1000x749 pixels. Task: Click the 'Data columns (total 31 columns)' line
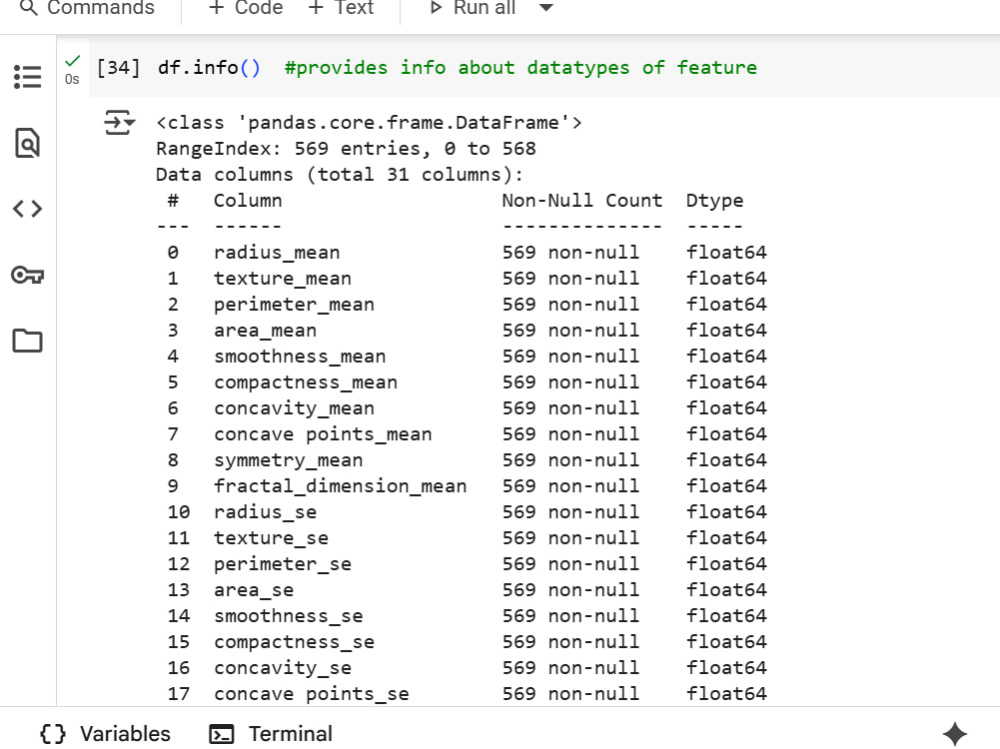click(x=340, y=175)
